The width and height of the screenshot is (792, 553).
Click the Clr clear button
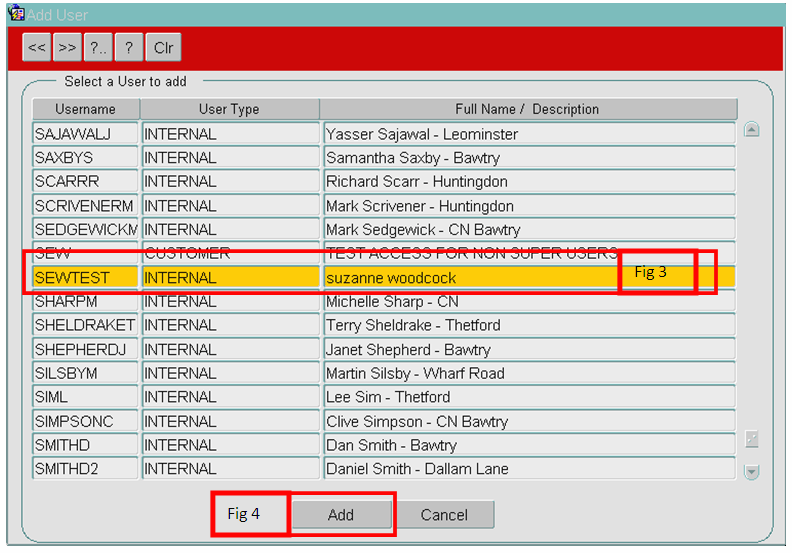pyautogui.click(x=163, y=47)
